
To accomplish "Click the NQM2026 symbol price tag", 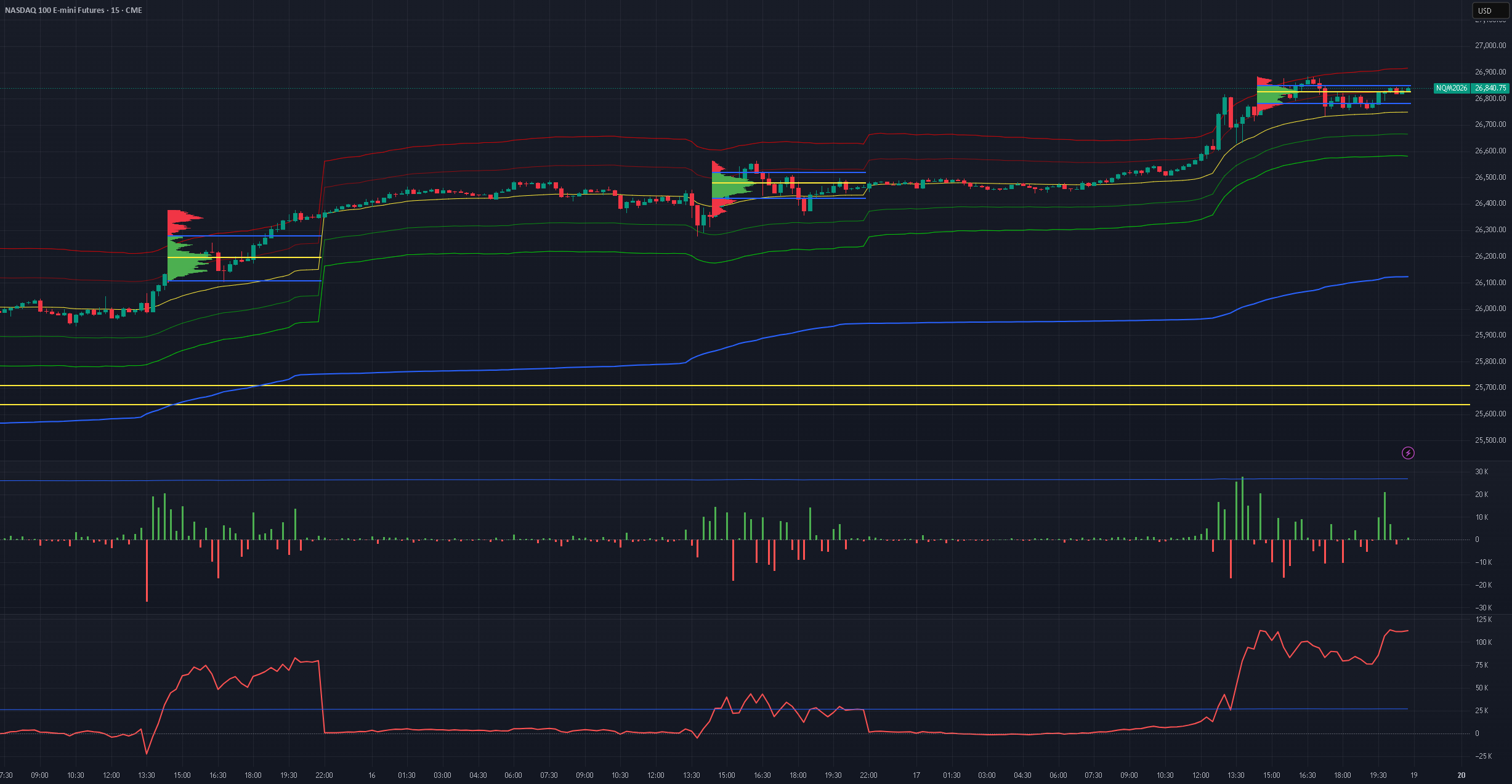I will (1452, 88).
